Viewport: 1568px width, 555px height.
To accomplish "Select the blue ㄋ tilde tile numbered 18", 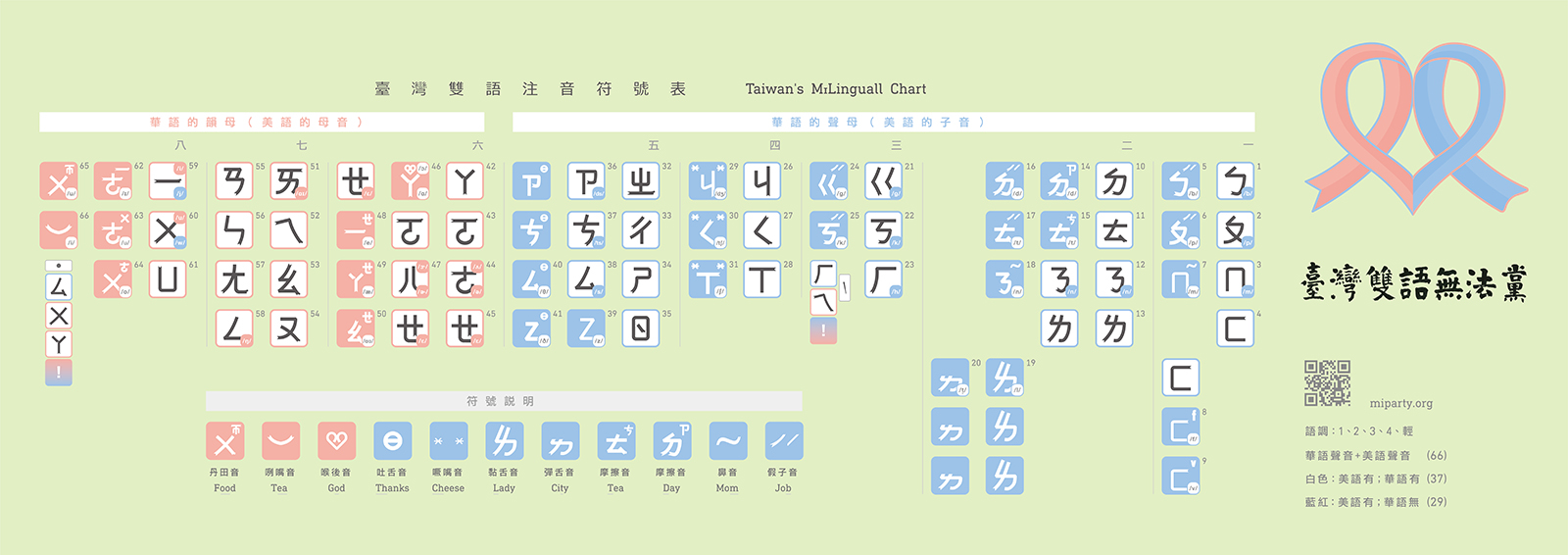I will 1004,279.
